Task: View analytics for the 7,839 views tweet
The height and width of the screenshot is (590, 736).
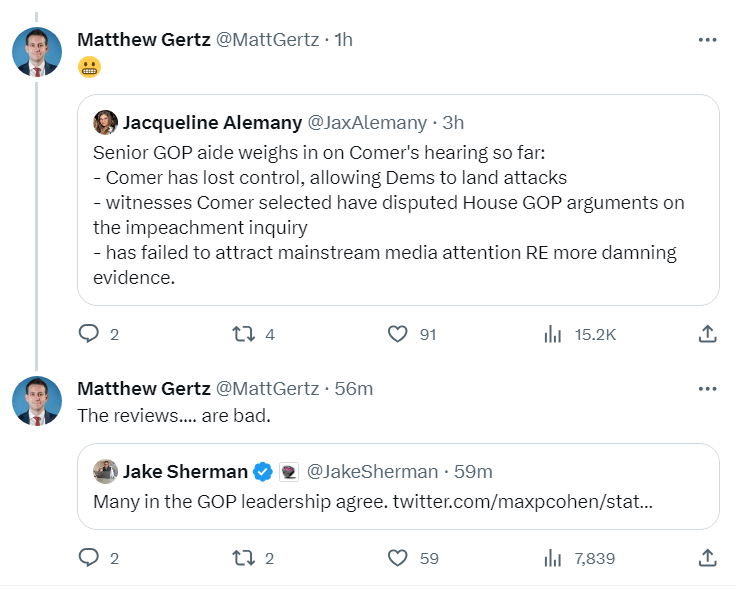Action: pyautogui.click(x=552, y=558)
